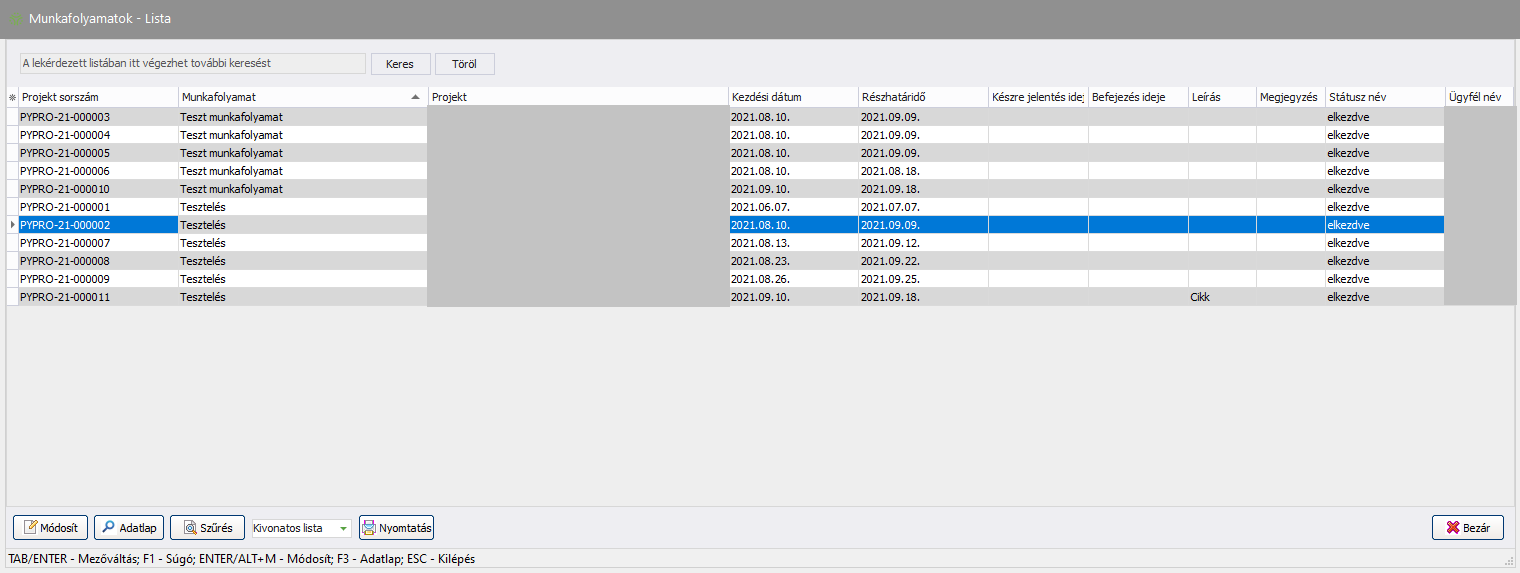Viewport: 1520px width, 573px height.
Task: Click the Státusz név column header
Action: (x=1384, y=97)
